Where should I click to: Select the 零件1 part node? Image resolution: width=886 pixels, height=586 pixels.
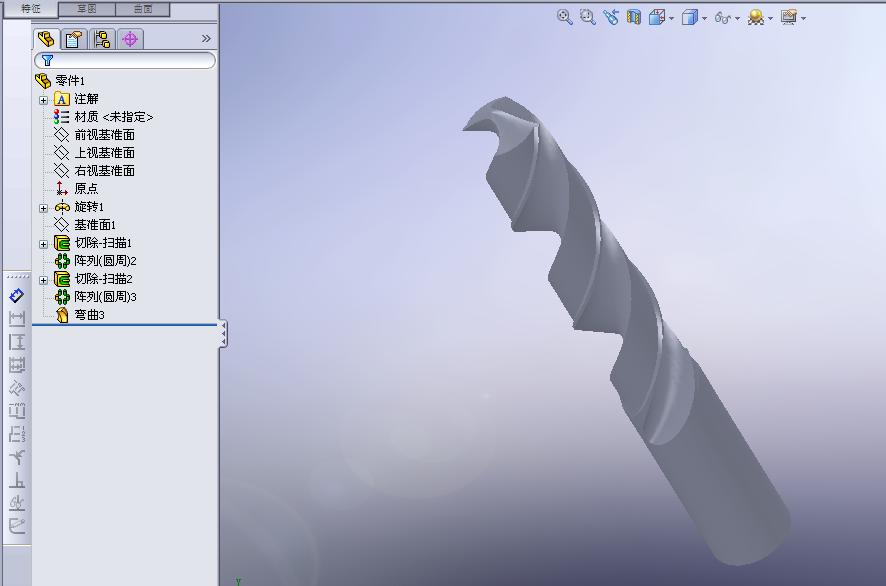(60, 81)
